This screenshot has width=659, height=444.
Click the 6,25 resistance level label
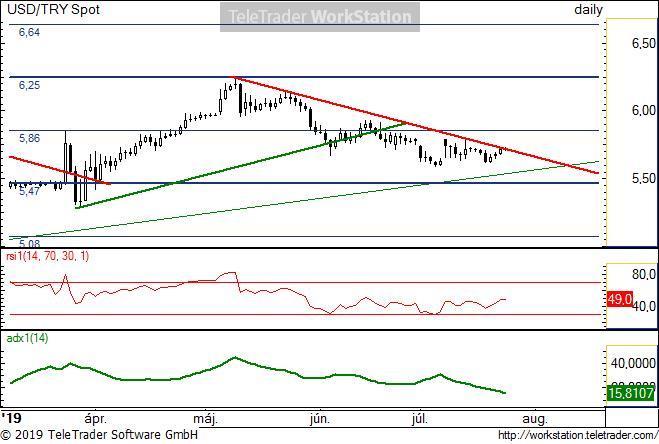click(x=29, y=85)
